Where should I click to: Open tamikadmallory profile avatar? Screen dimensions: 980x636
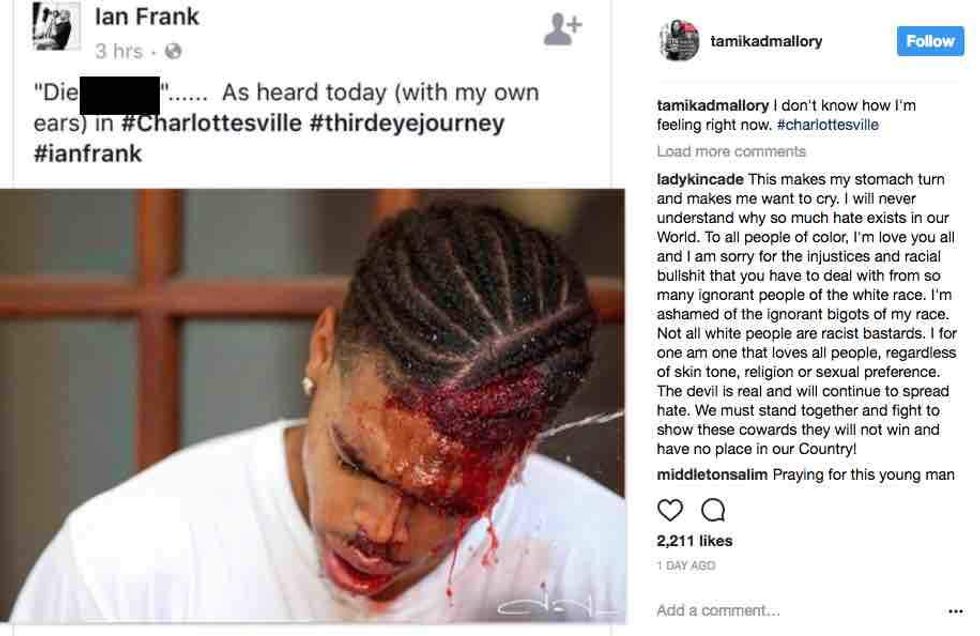click(679, 41)
